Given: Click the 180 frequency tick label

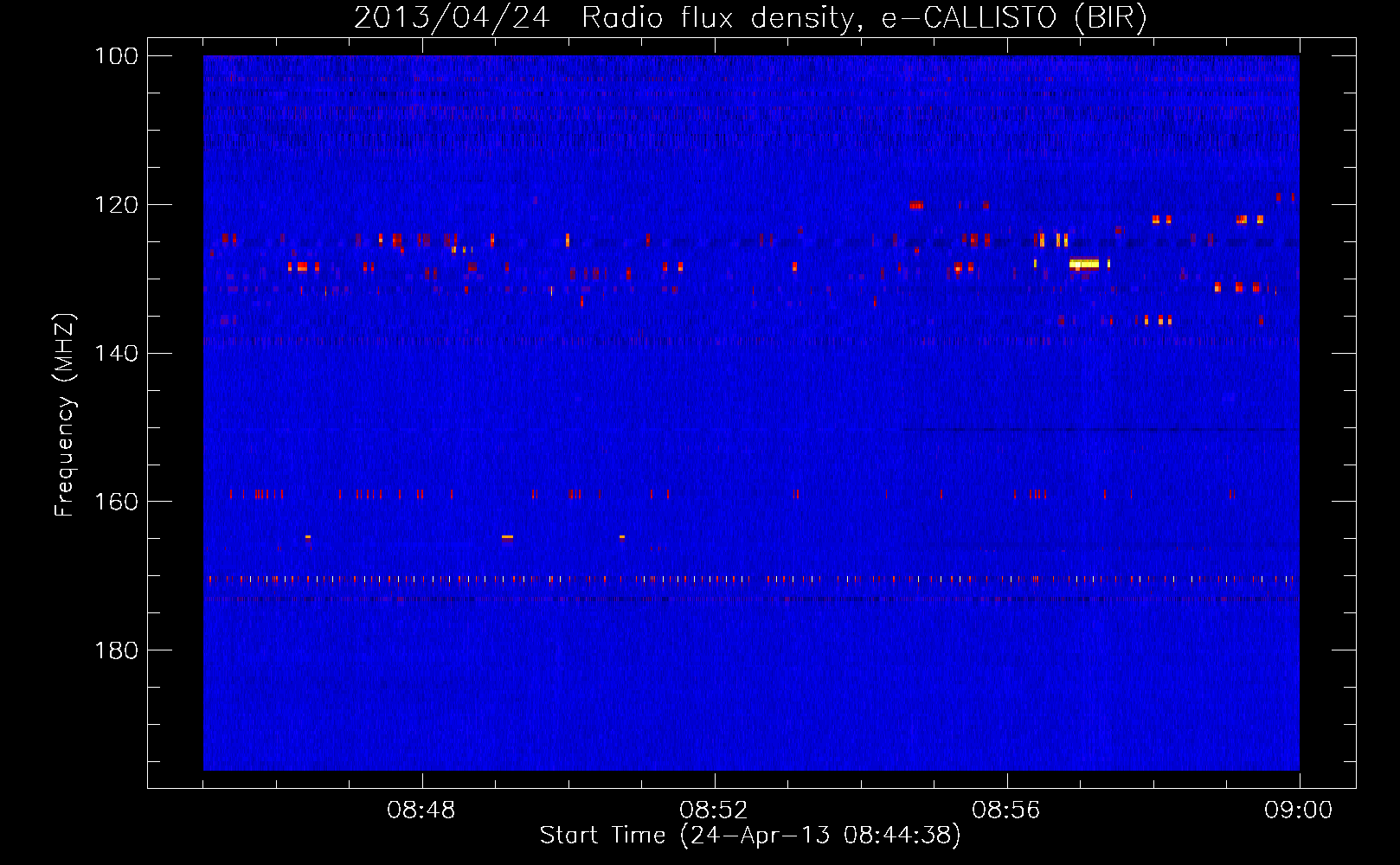Looking at the screenshot, I should point(116,650).
